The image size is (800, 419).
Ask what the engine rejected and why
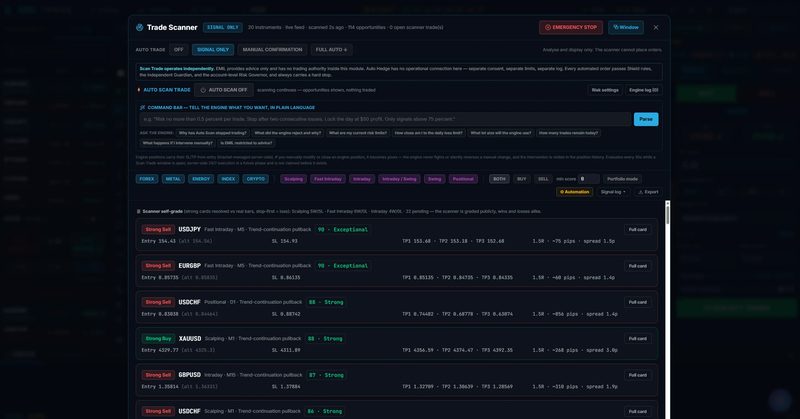tap(287, 133)
